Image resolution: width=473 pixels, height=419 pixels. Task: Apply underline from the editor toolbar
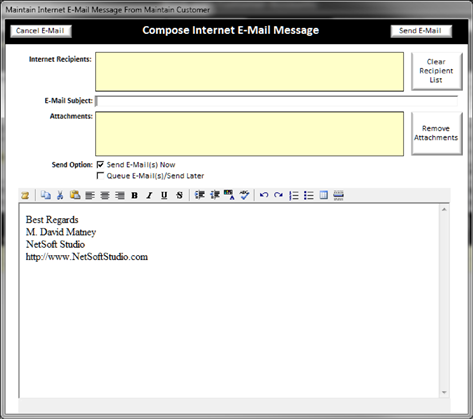point(164,195)
